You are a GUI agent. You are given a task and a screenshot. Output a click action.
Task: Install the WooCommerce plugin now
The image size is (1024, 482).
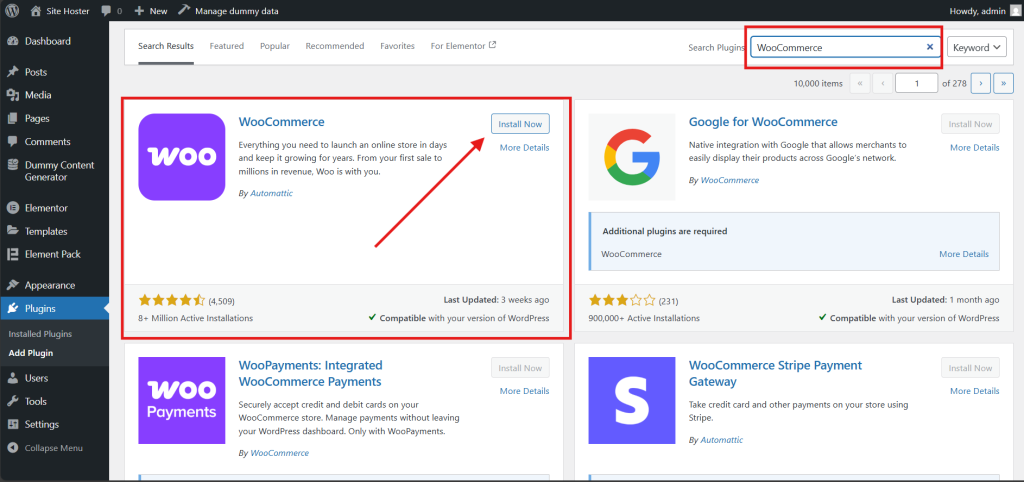[520, 124]
